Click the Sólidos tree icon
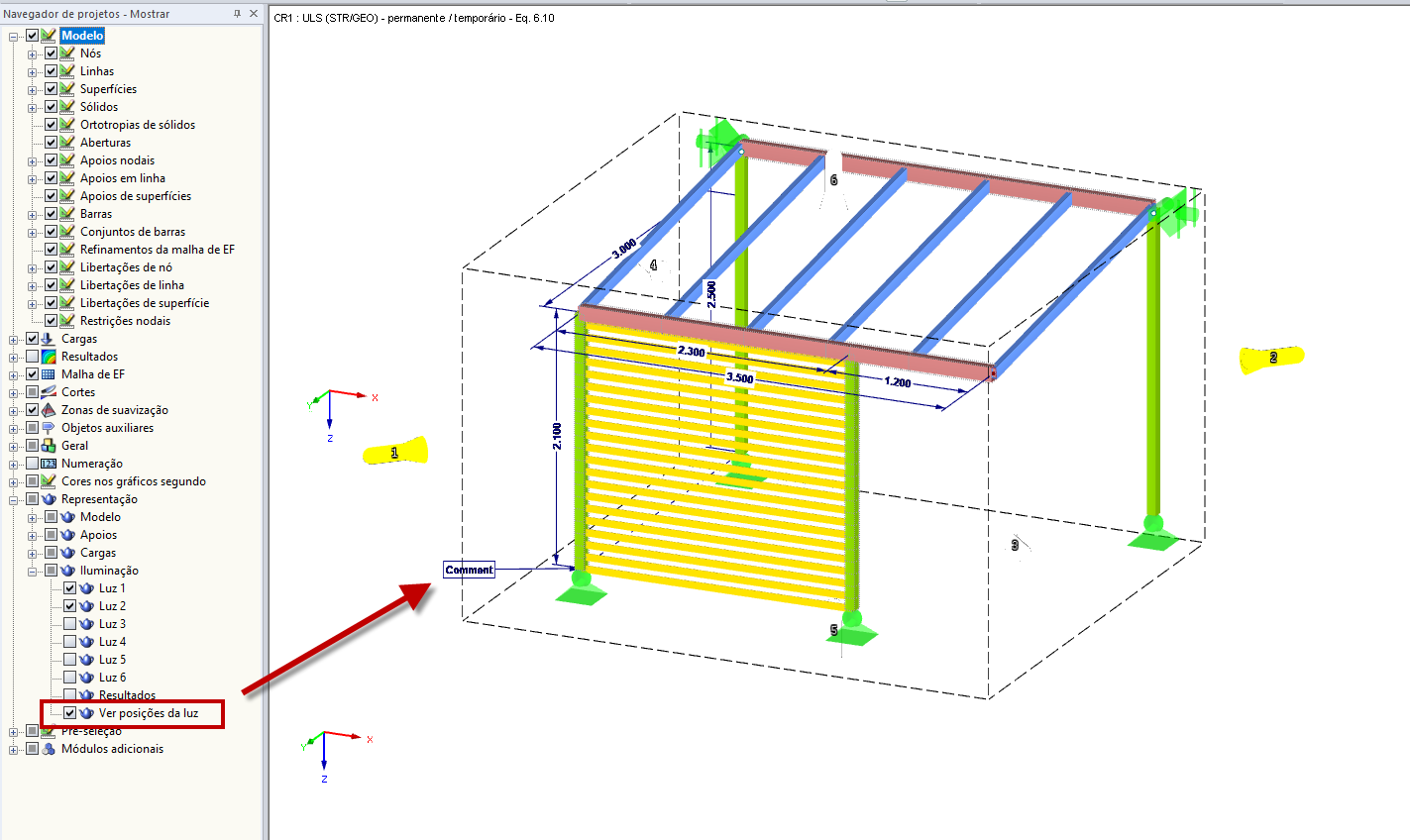1410x840 pixels. 67,107
